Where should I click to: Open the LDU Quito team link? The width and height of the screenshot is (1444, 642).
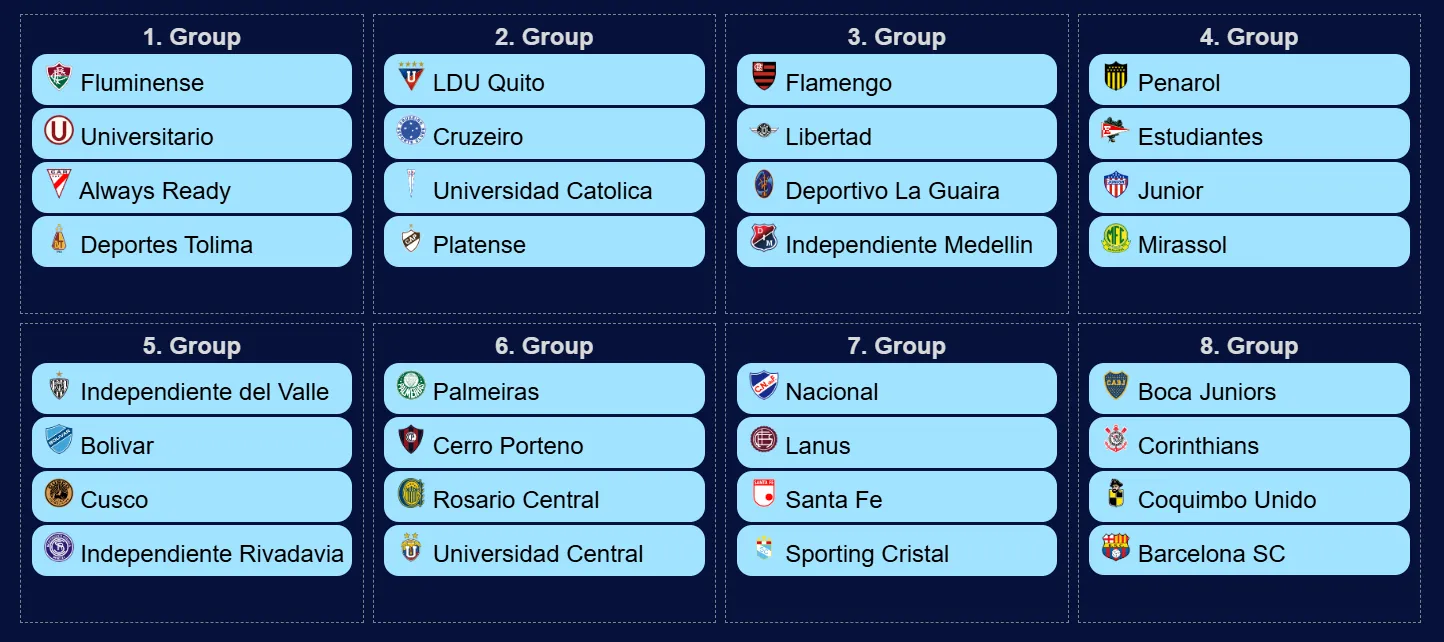[x=488, y=83]
